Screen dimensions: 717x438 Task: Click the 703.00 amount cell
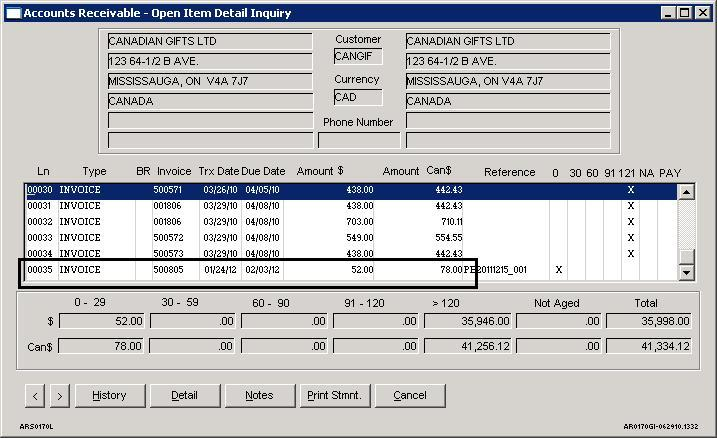[x=359, y=222]
